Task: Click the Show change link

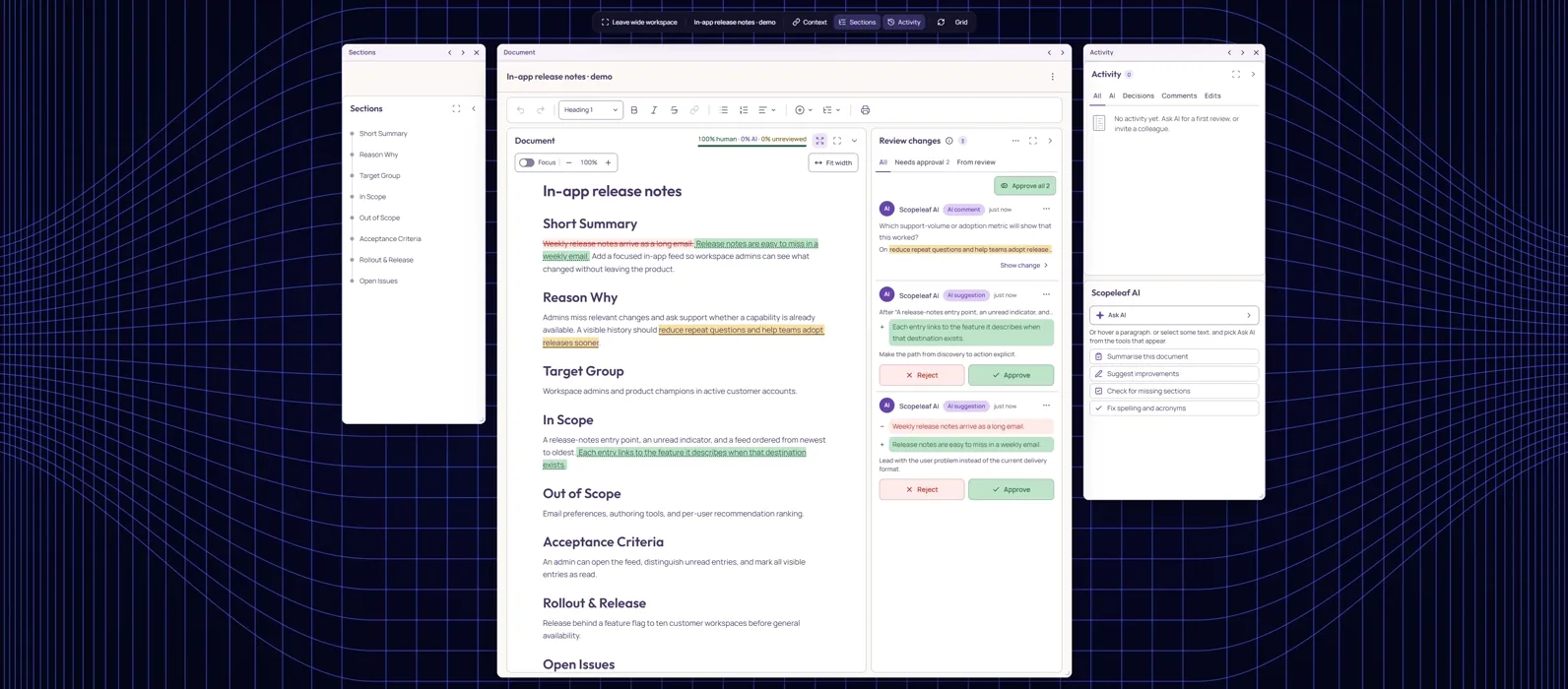Action: coord(1024,266)
